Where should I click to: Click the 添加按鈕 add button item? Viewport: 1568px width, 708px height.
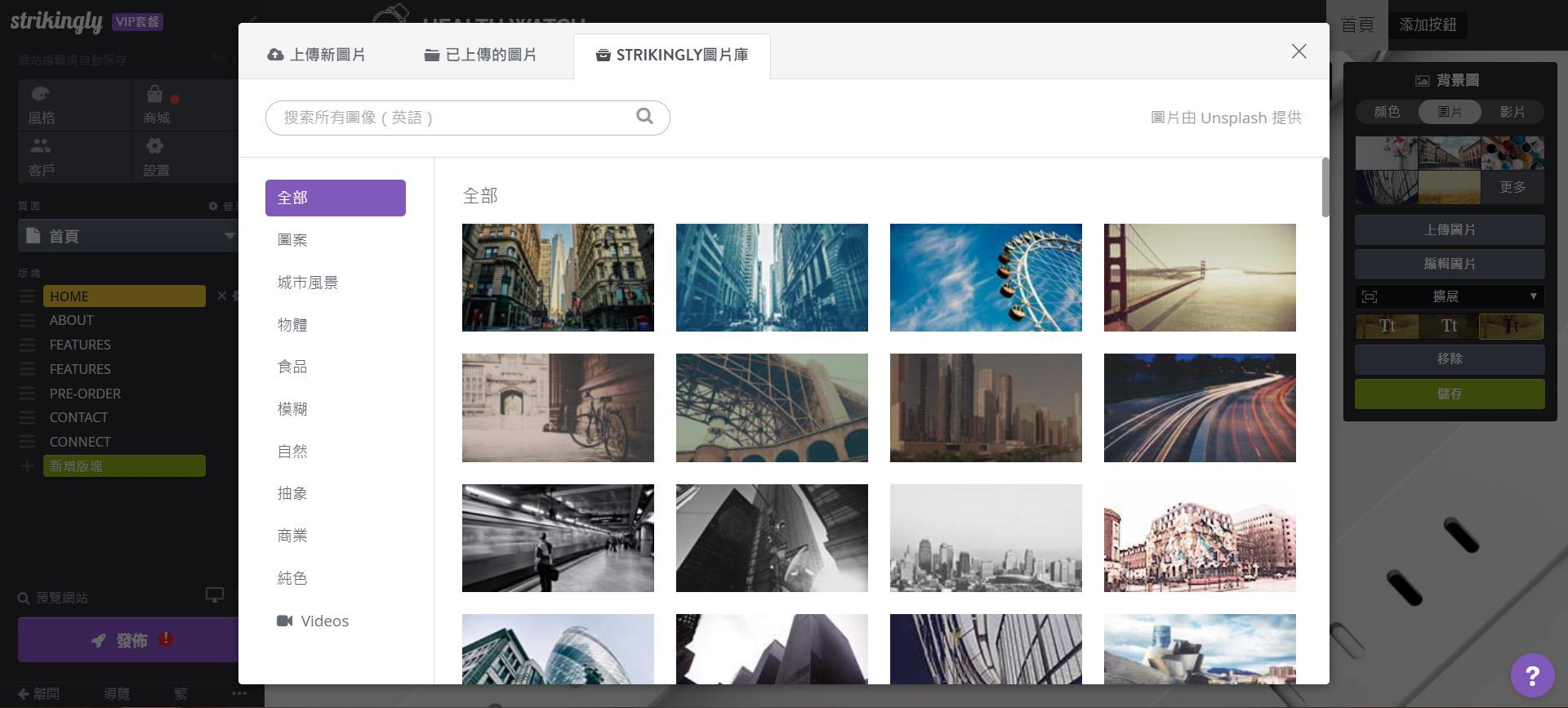(1428, 24)
